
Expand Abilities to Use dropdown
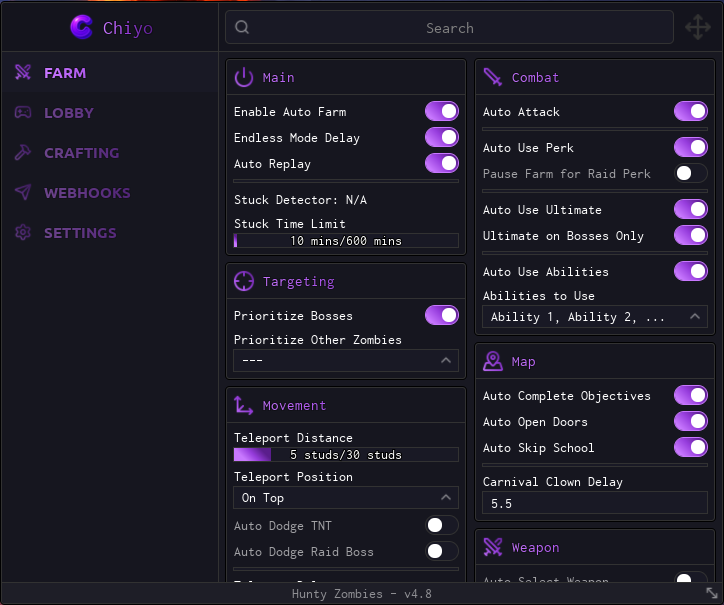pos(595,317)
